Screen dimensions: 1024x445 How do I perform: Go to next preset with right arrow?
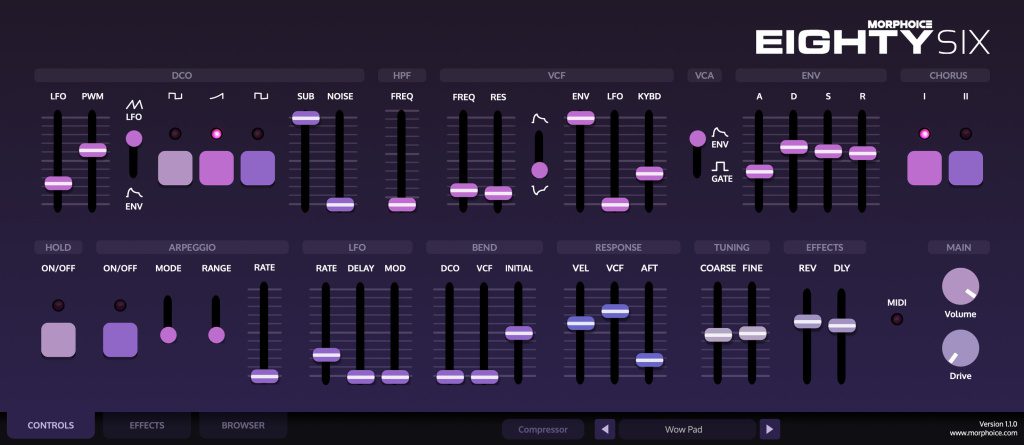pyautogui.click(x=769, y=429)
